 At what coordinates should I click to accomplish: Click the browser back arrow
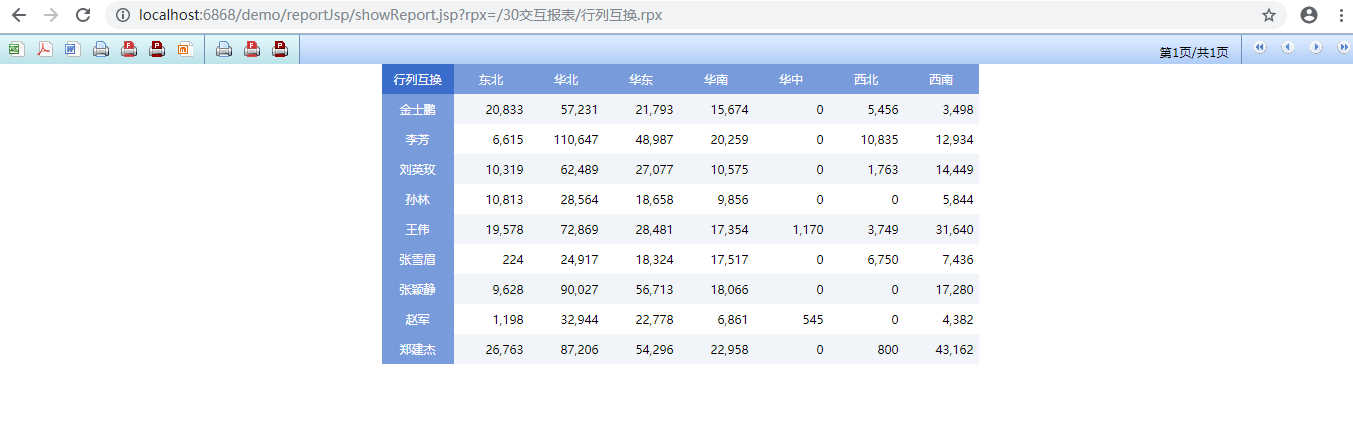click(x=19, y=15)
